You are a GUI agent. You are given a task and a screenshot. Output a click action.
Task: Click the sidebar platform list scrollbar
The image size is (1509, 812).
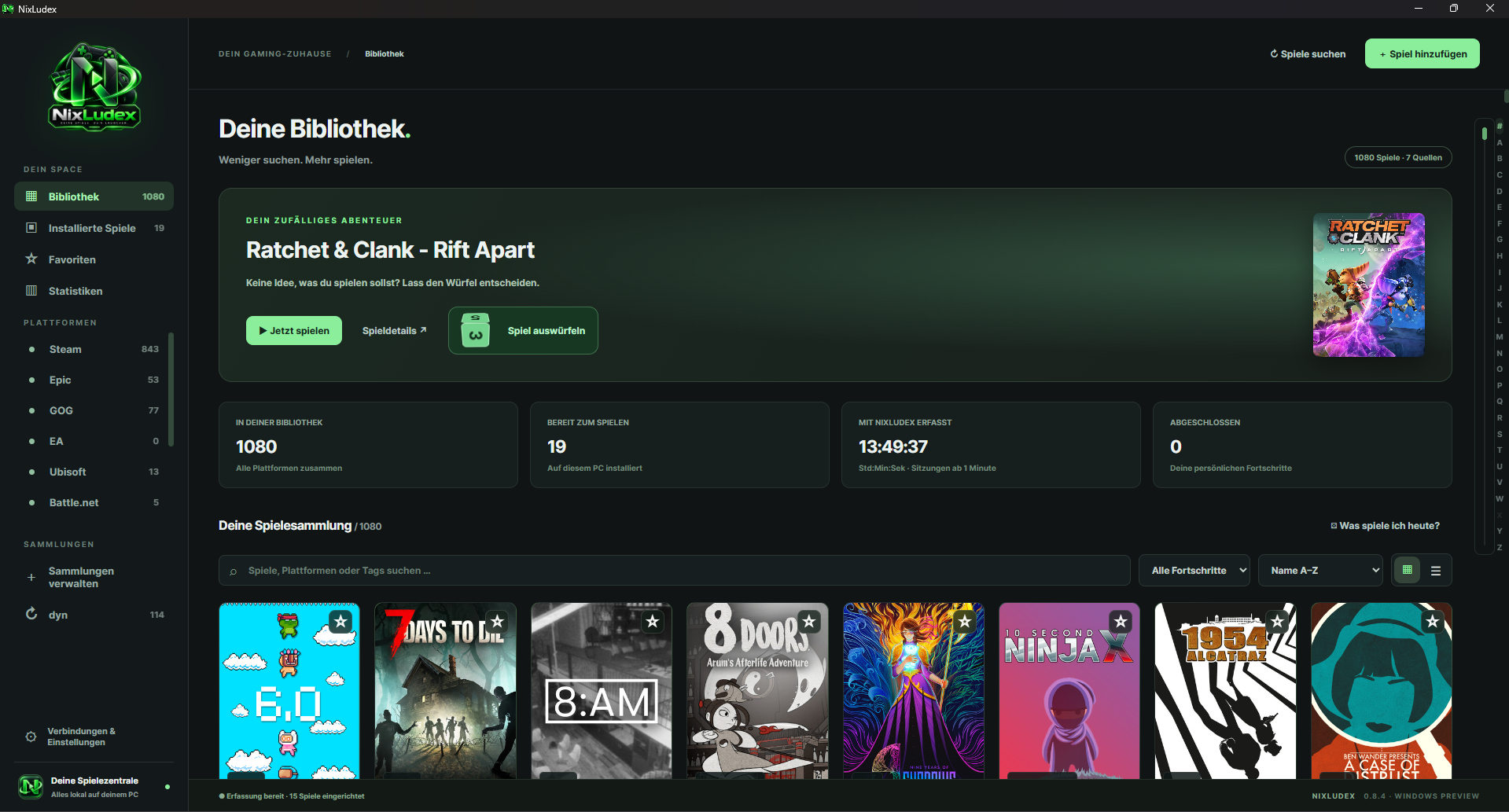tap(171, 389)
